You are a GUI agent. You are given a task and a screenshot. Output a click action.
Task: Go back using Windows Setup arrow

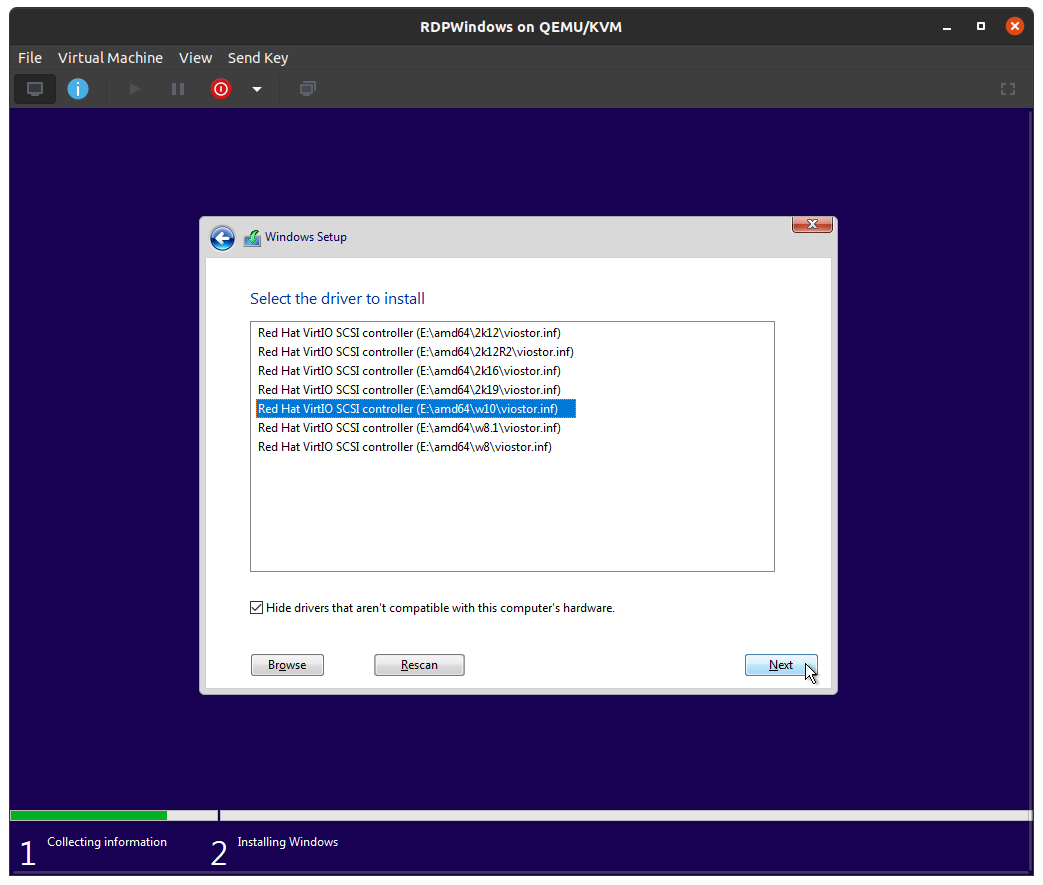click(222, 238)
